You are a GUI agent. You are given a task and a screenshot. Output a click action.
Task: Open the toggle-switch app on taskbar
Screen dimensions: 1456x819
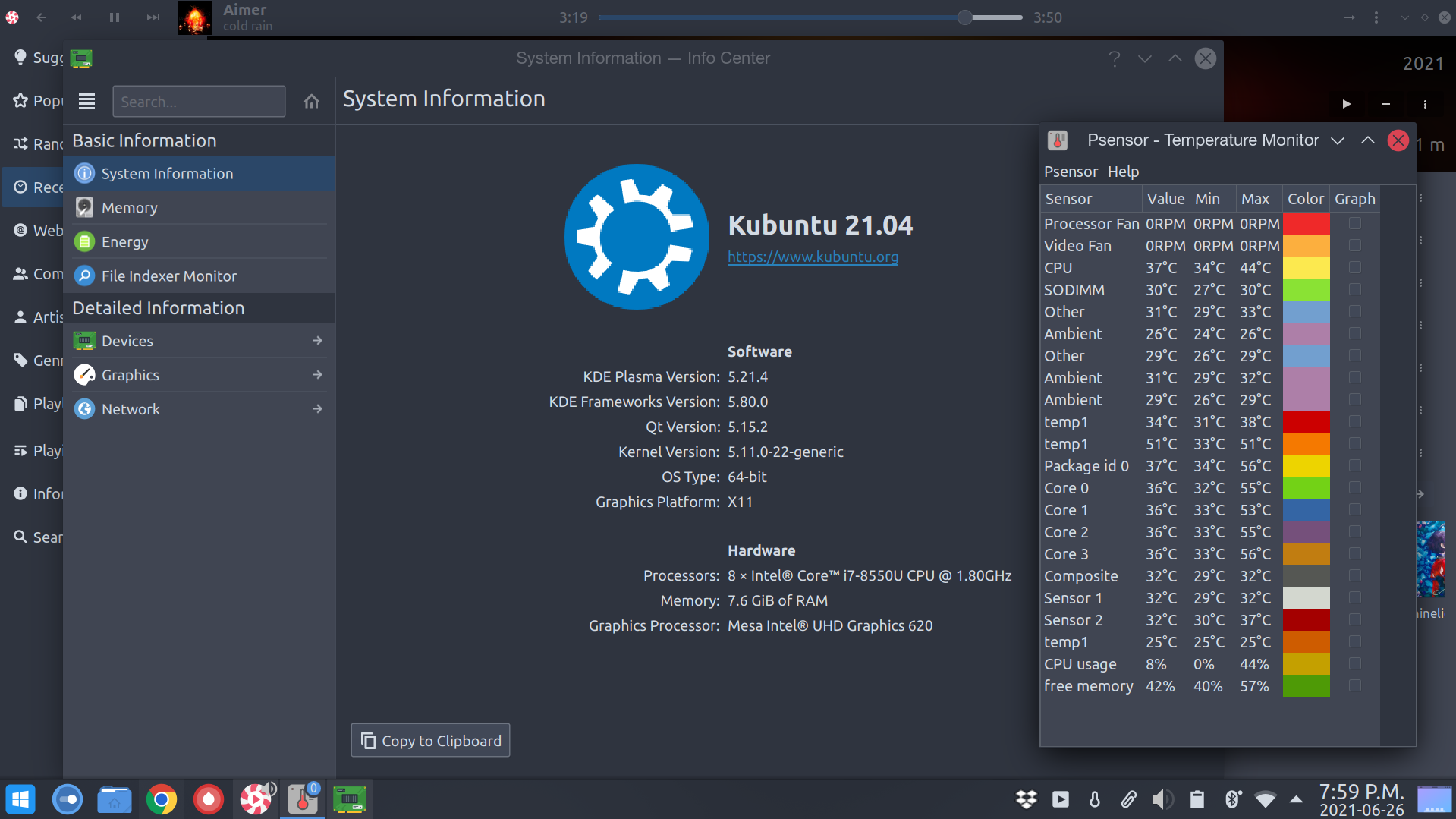[x=68, y=799]
